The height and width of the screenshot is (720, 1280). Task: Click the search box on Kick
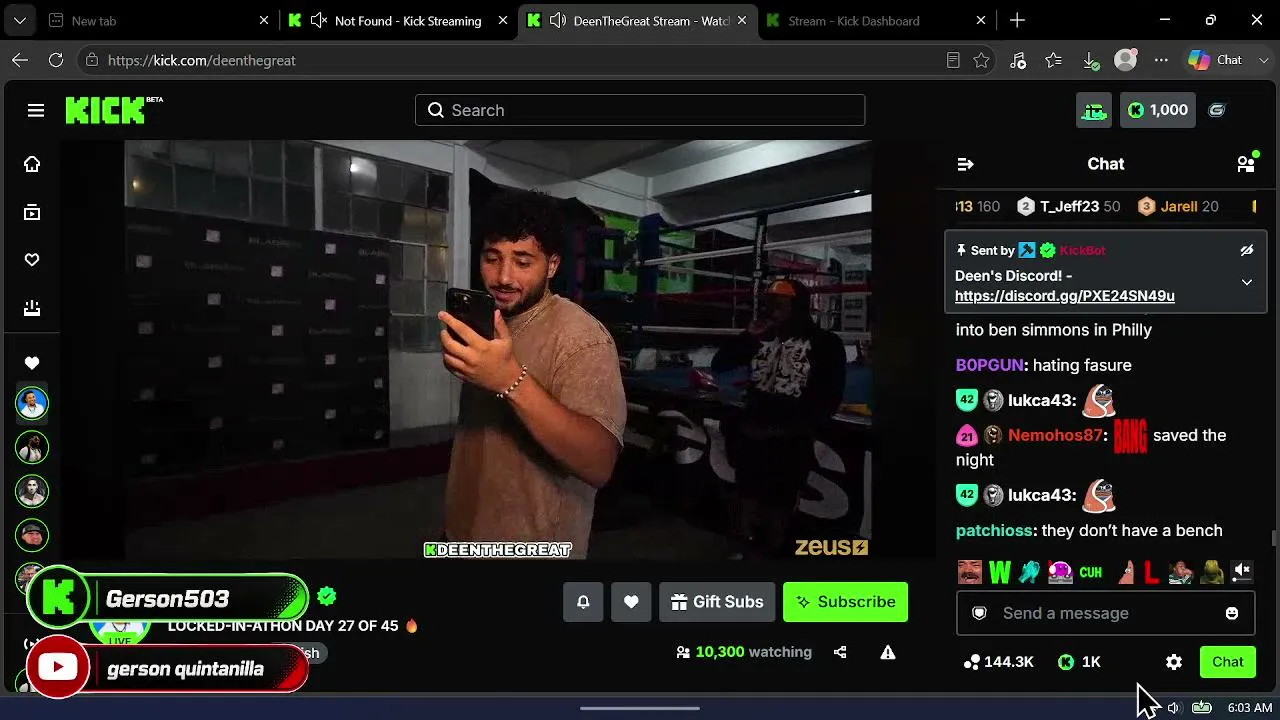(x=640, y=110)
